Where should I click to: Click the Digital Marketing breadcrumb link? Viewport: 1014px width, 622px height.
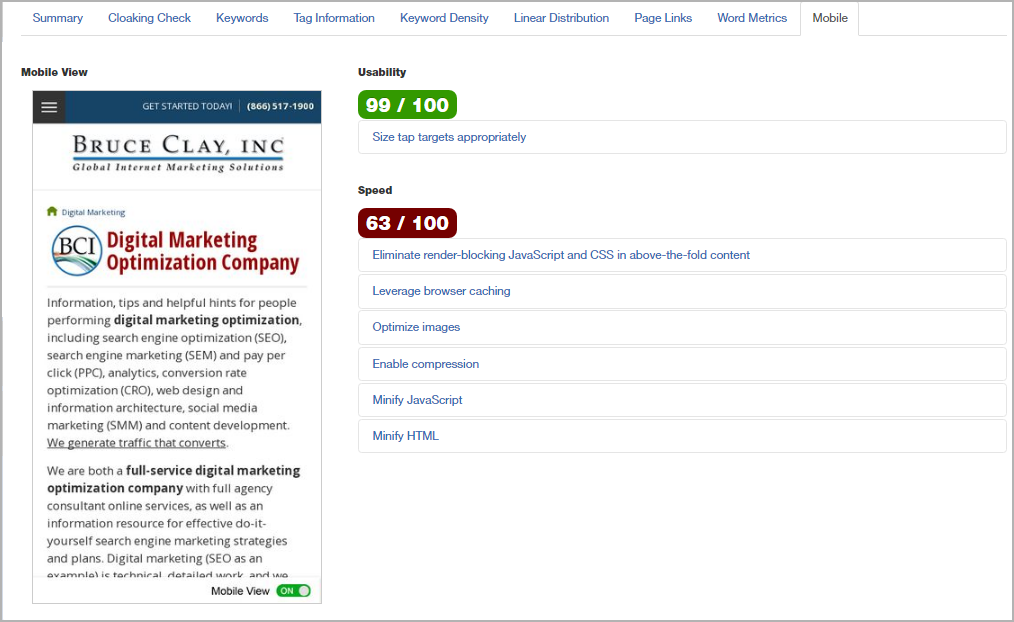93,212
